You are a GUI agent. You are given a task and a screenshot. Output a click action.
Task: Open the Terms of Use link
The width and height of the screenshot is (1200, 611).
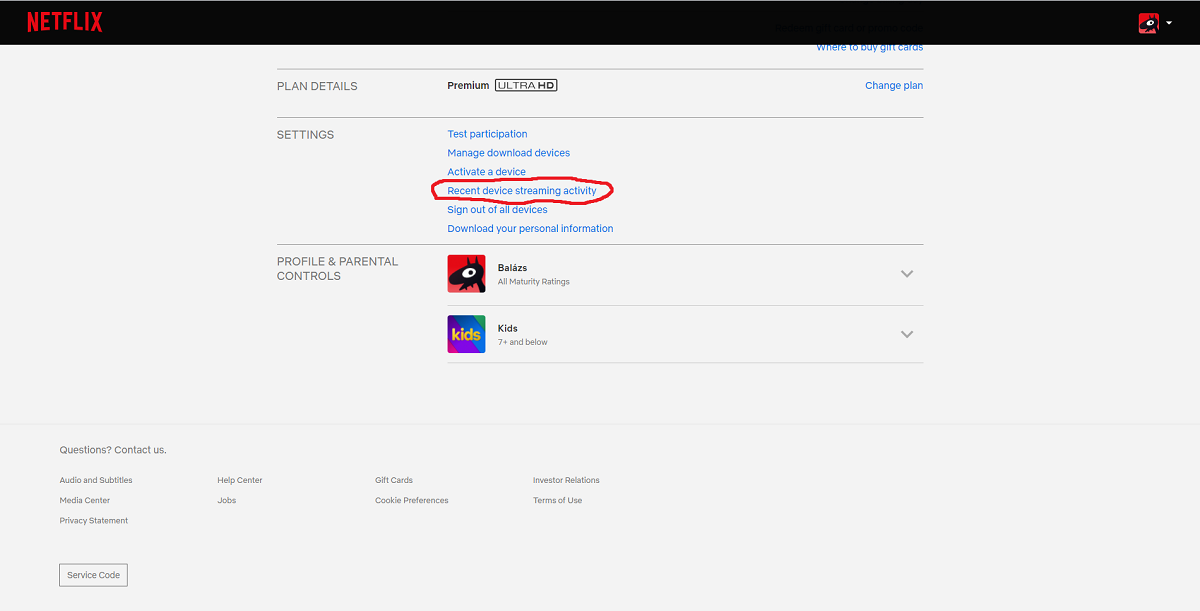pos(557,500)
